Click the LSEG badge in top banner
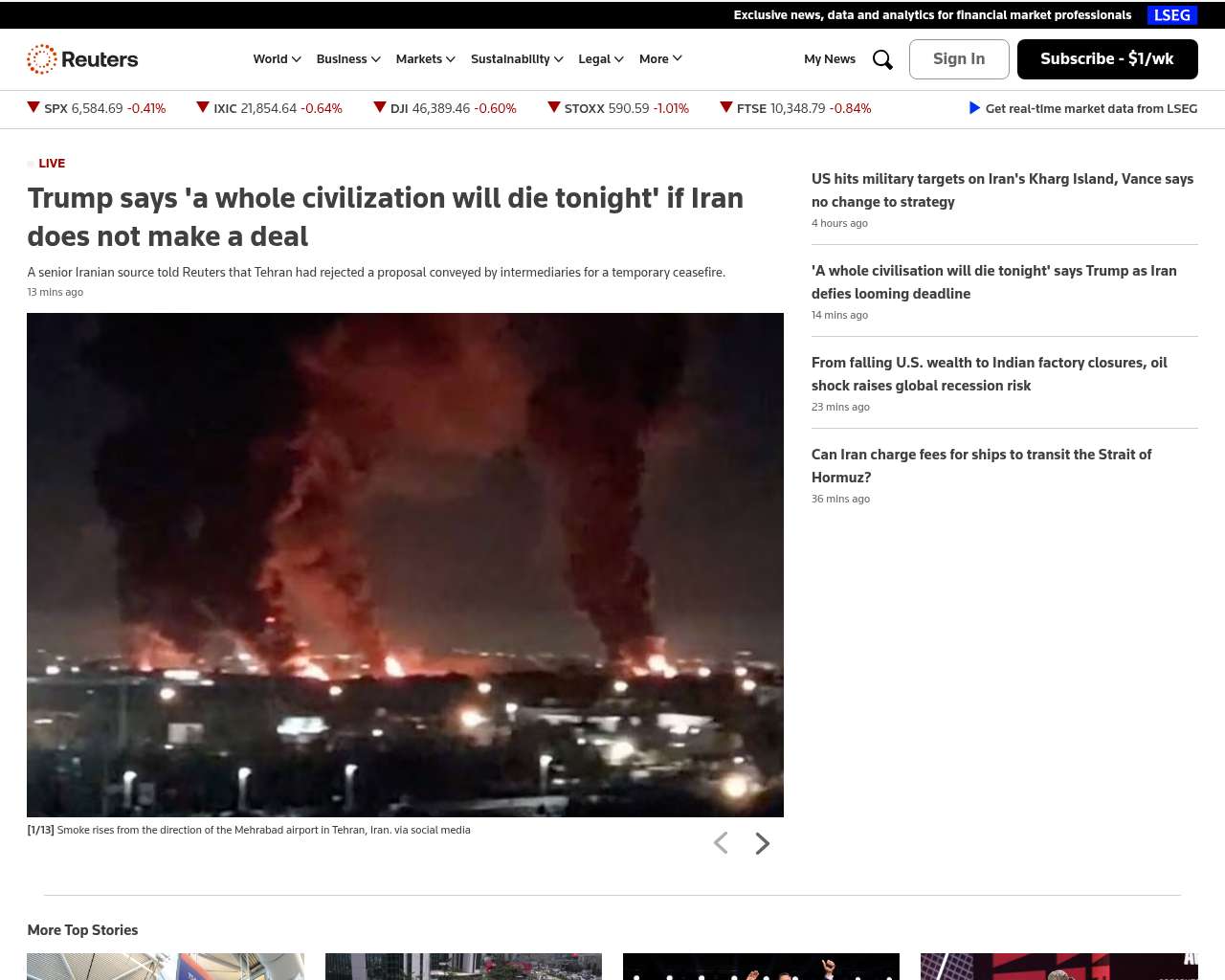 1172,15
